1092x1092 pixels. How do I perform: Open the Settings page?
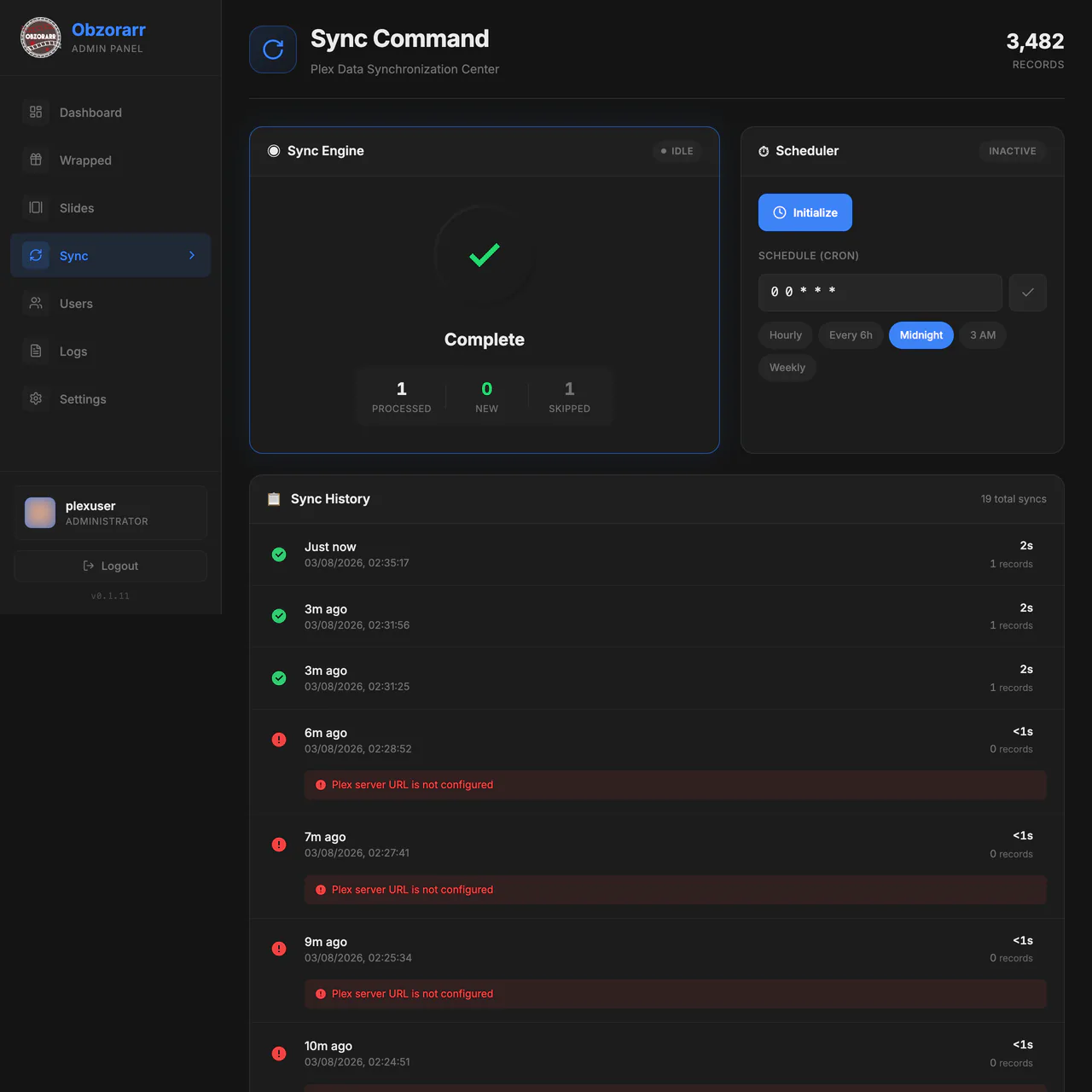point(111,398)
